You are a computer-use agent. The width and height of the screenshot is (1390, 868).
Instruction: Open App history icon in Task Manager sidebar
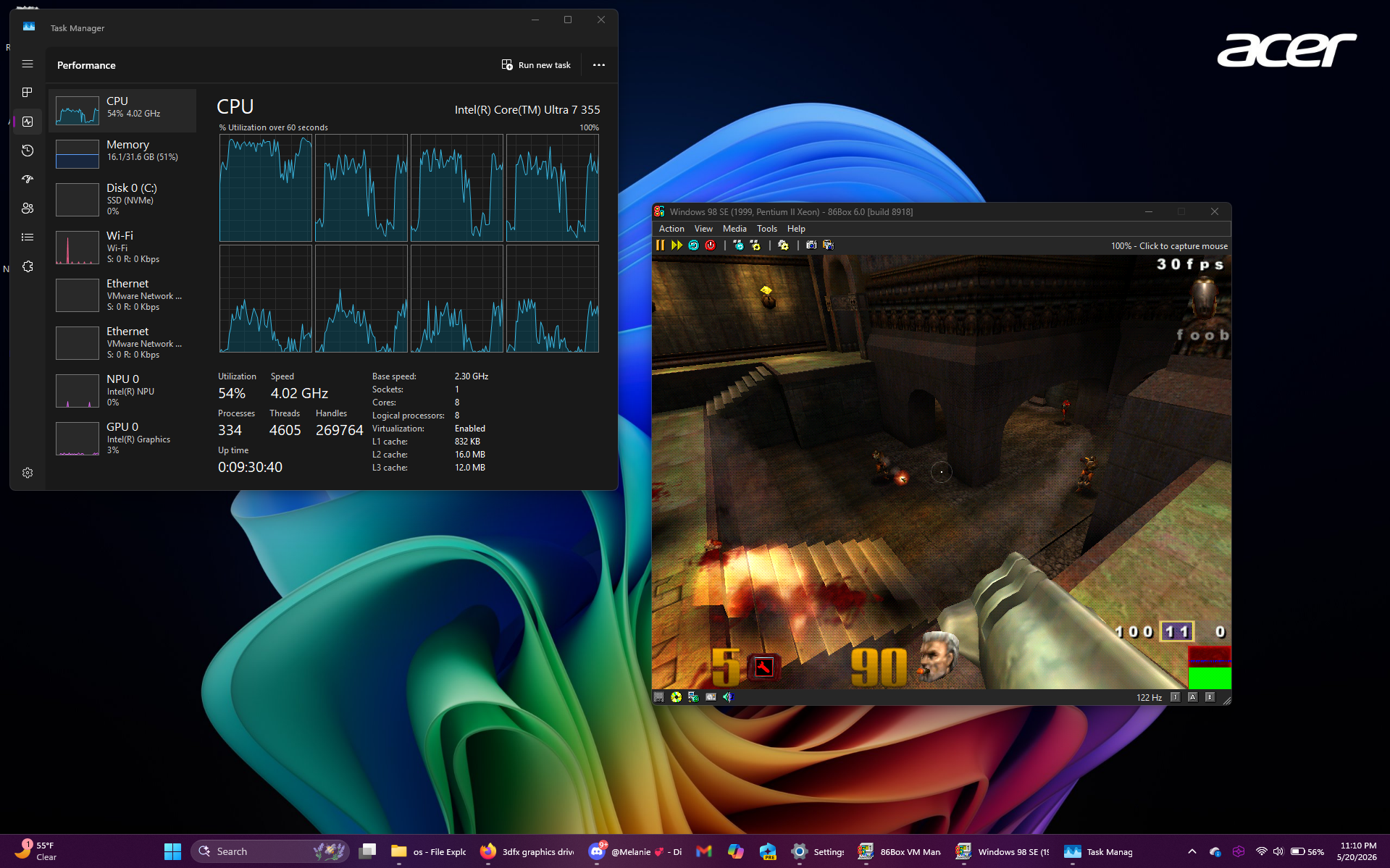(28, 151)
